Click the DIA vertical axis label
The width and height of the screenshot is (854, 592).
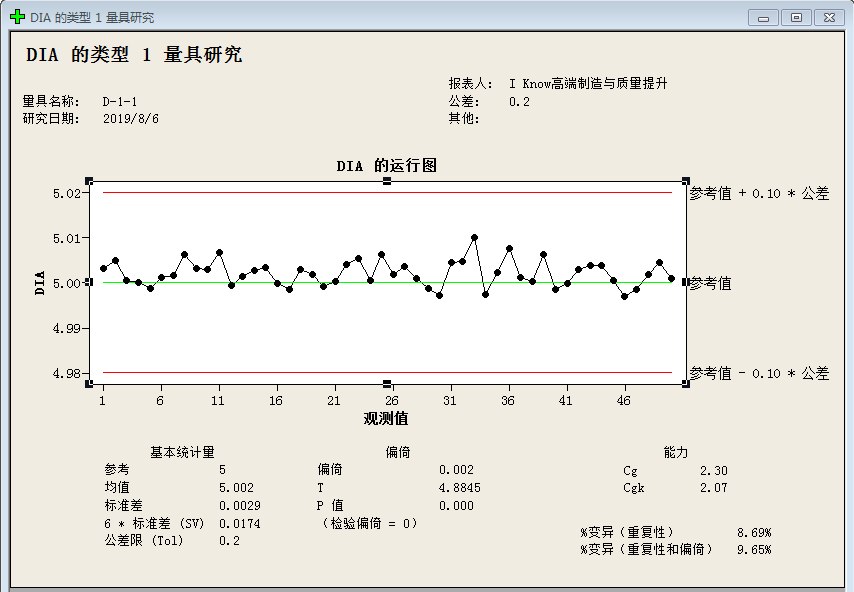[38, 283]
